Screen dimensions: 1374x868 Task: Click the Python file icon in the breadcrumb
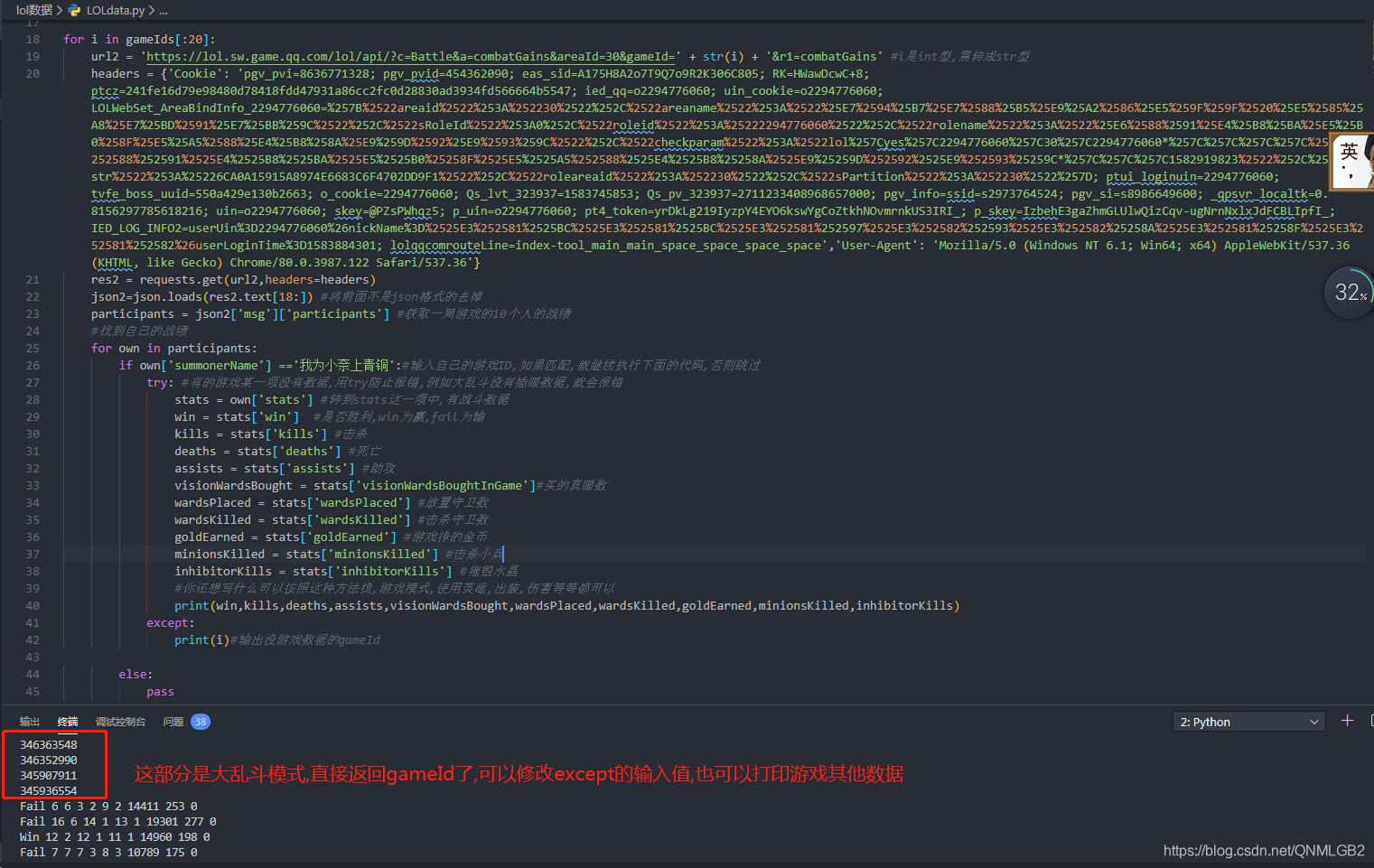pos(75,10)
